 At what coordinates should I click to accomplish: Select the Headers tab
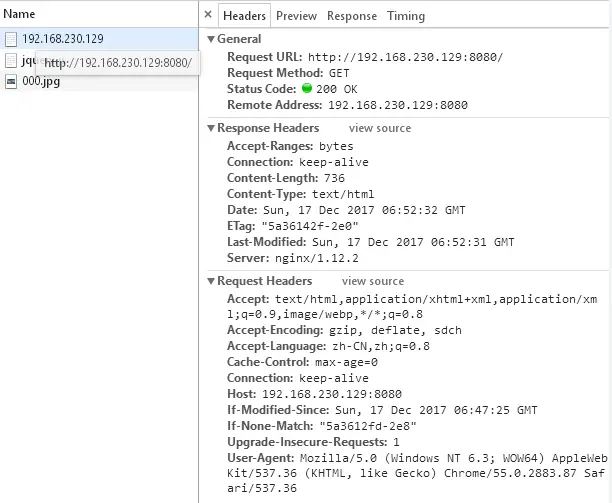pyautogui.click(x=244, y=16)
